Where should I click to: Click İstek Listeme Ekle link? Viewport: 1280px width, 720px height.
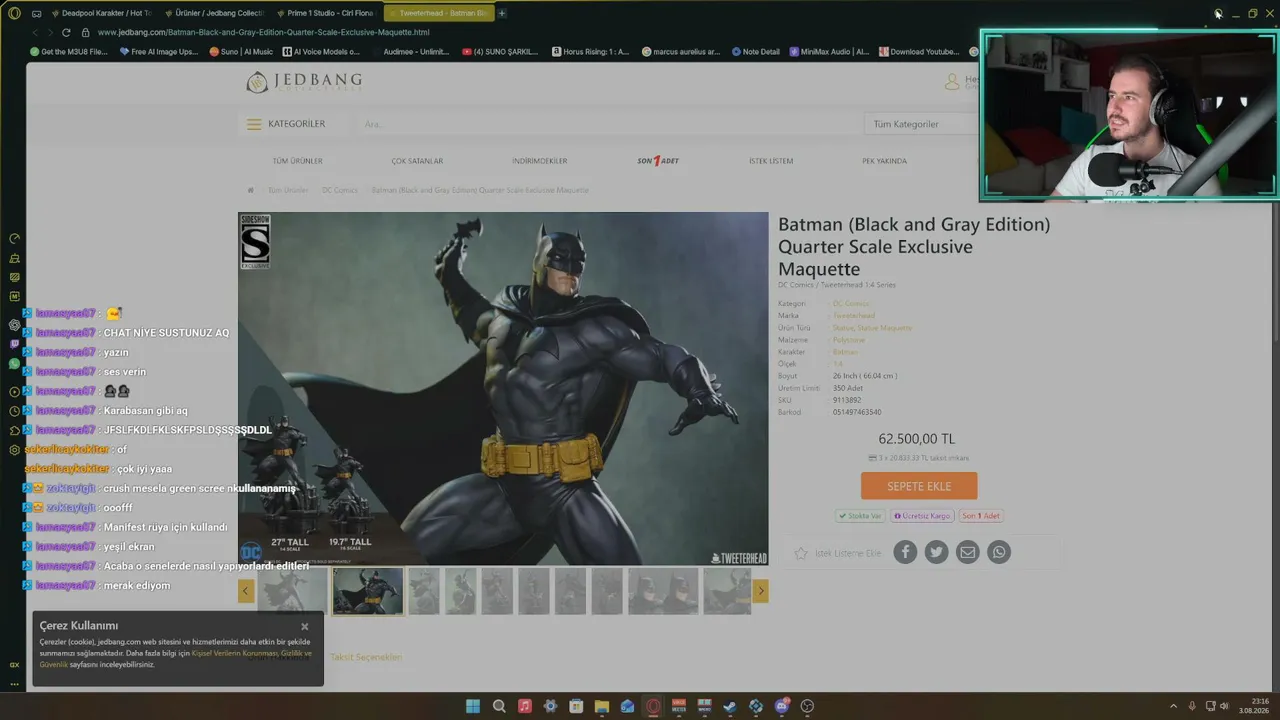[848, 553]
